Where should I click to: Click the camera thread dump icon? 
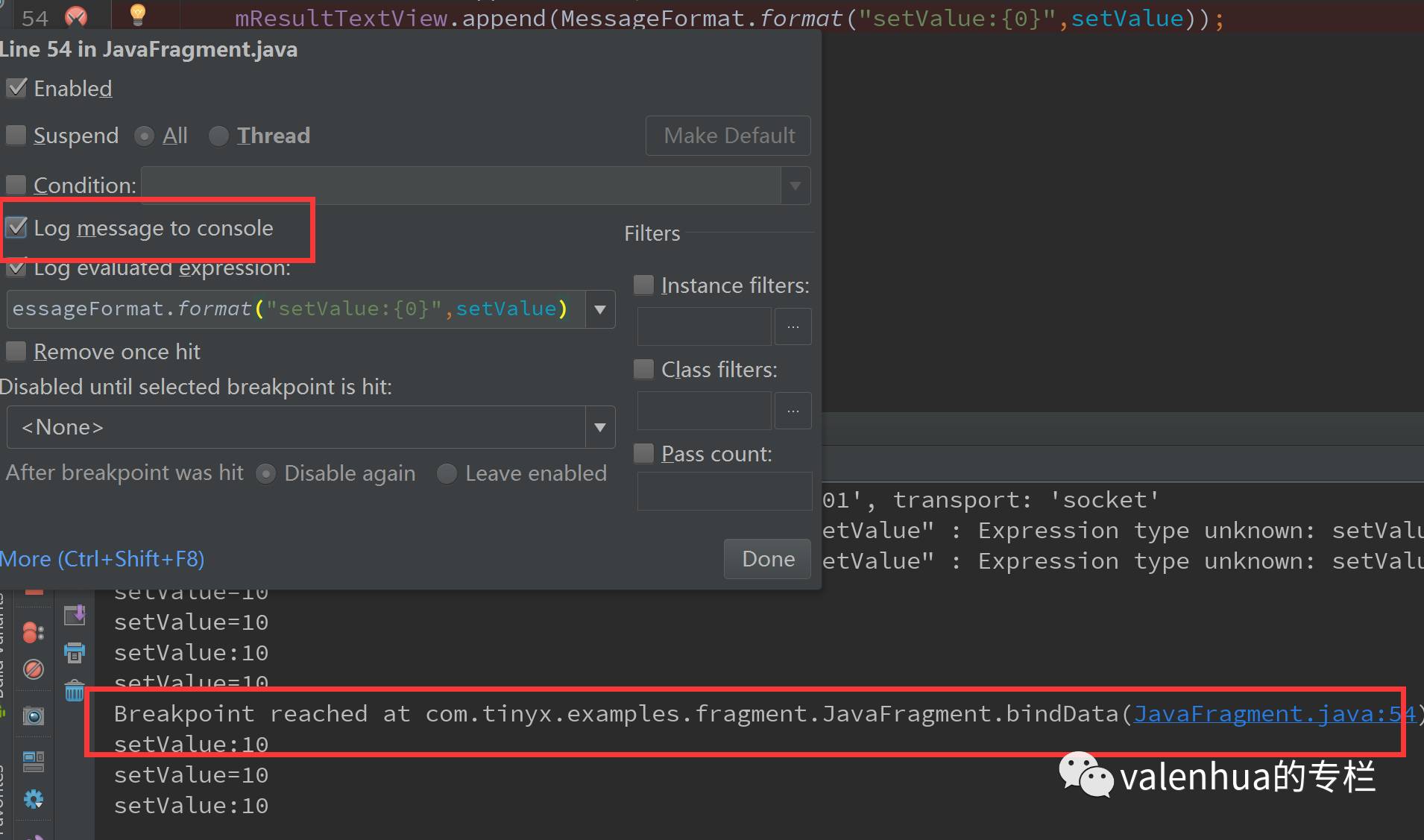(33, 716)
